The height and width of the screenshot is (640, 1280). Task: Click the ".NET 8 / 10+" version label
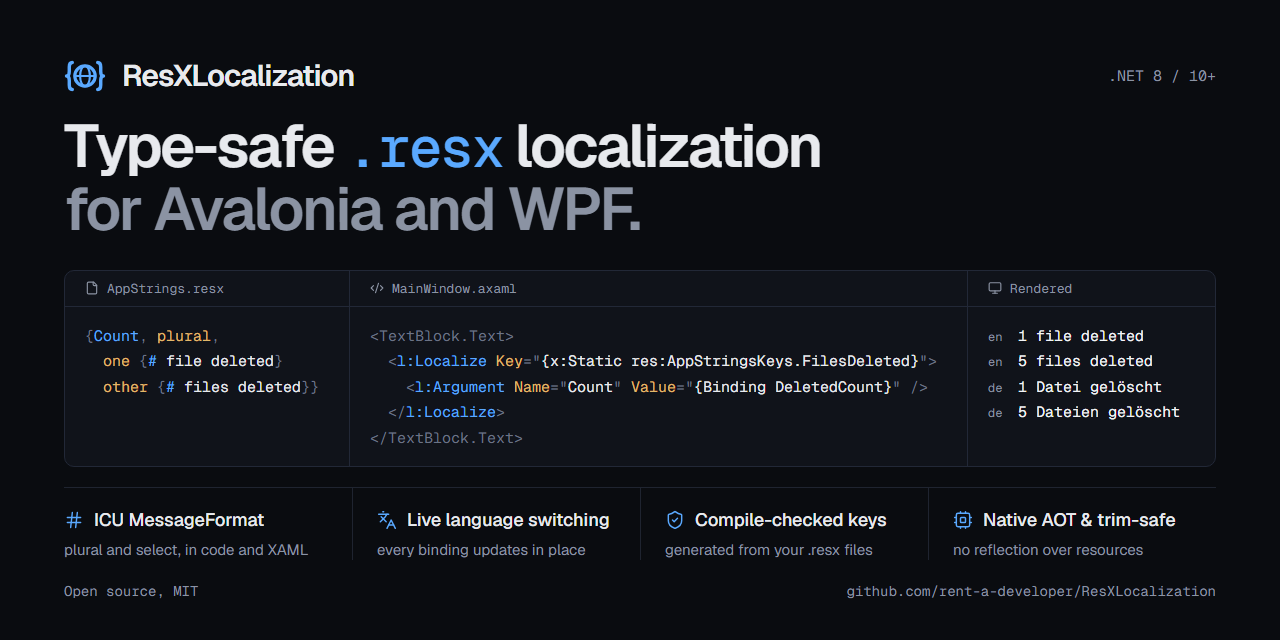(x=1162, y=76)
